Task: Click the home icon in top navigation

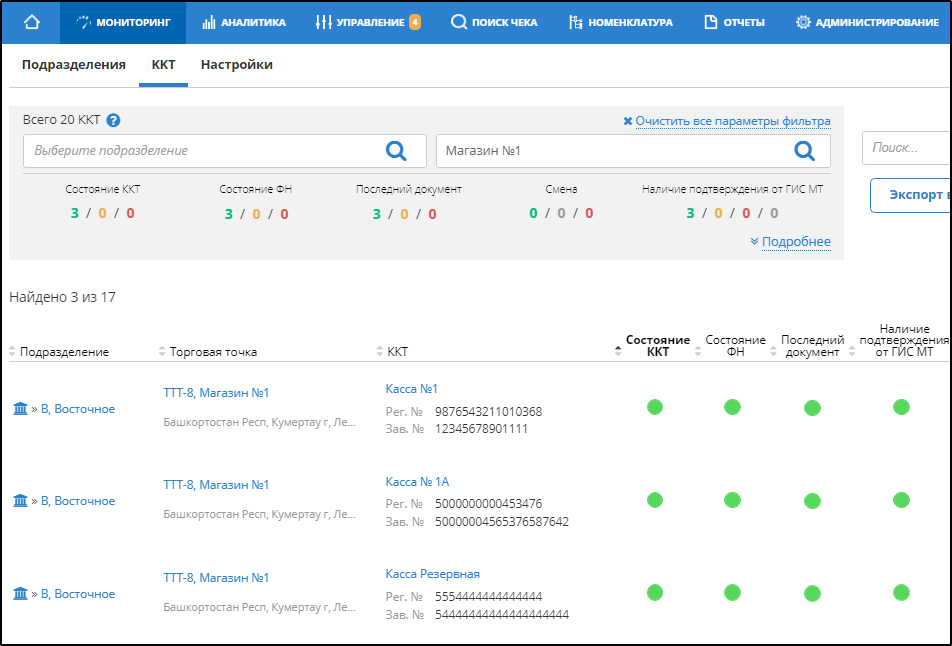Action: tap(31, 22)
